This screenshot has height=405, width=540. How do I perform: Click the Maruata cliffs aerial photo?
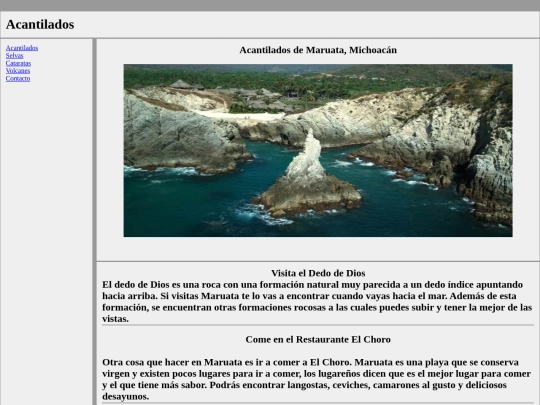318,150
